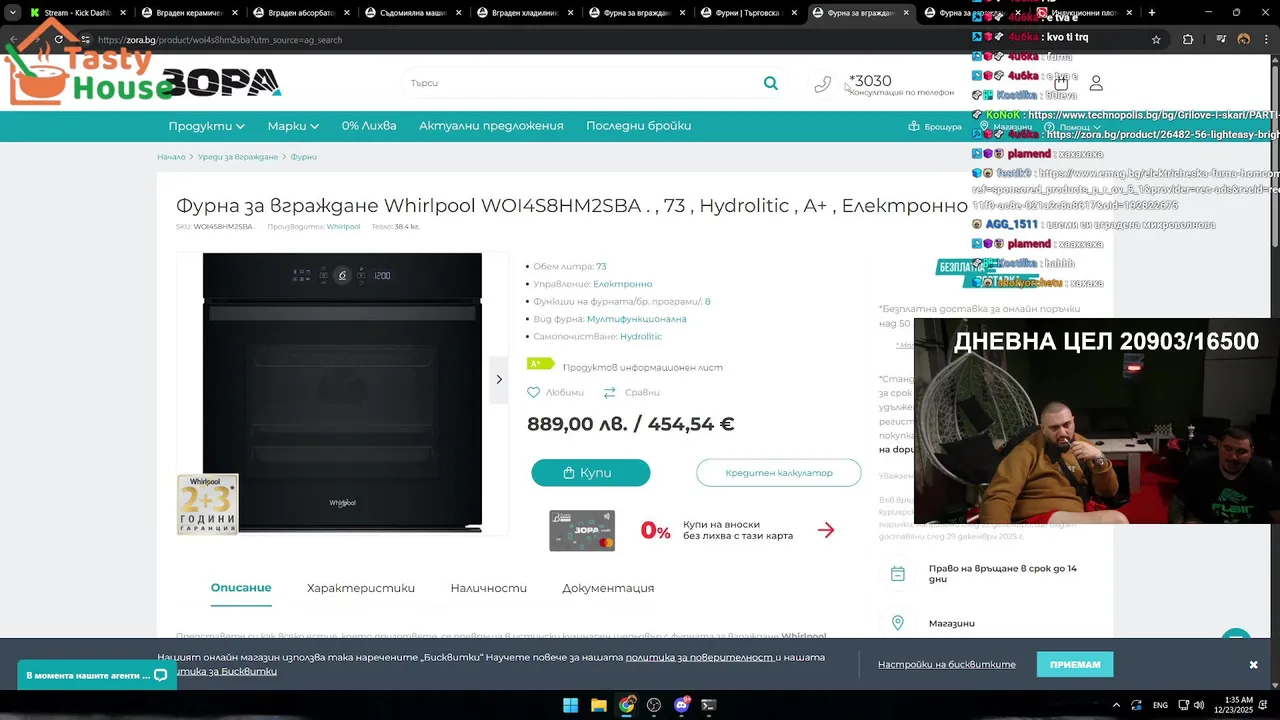Image resolution: width=1280 pixels, height=720 pixels.
Task: Open Настройки на бисквитките link
Action: click(947, 665)
